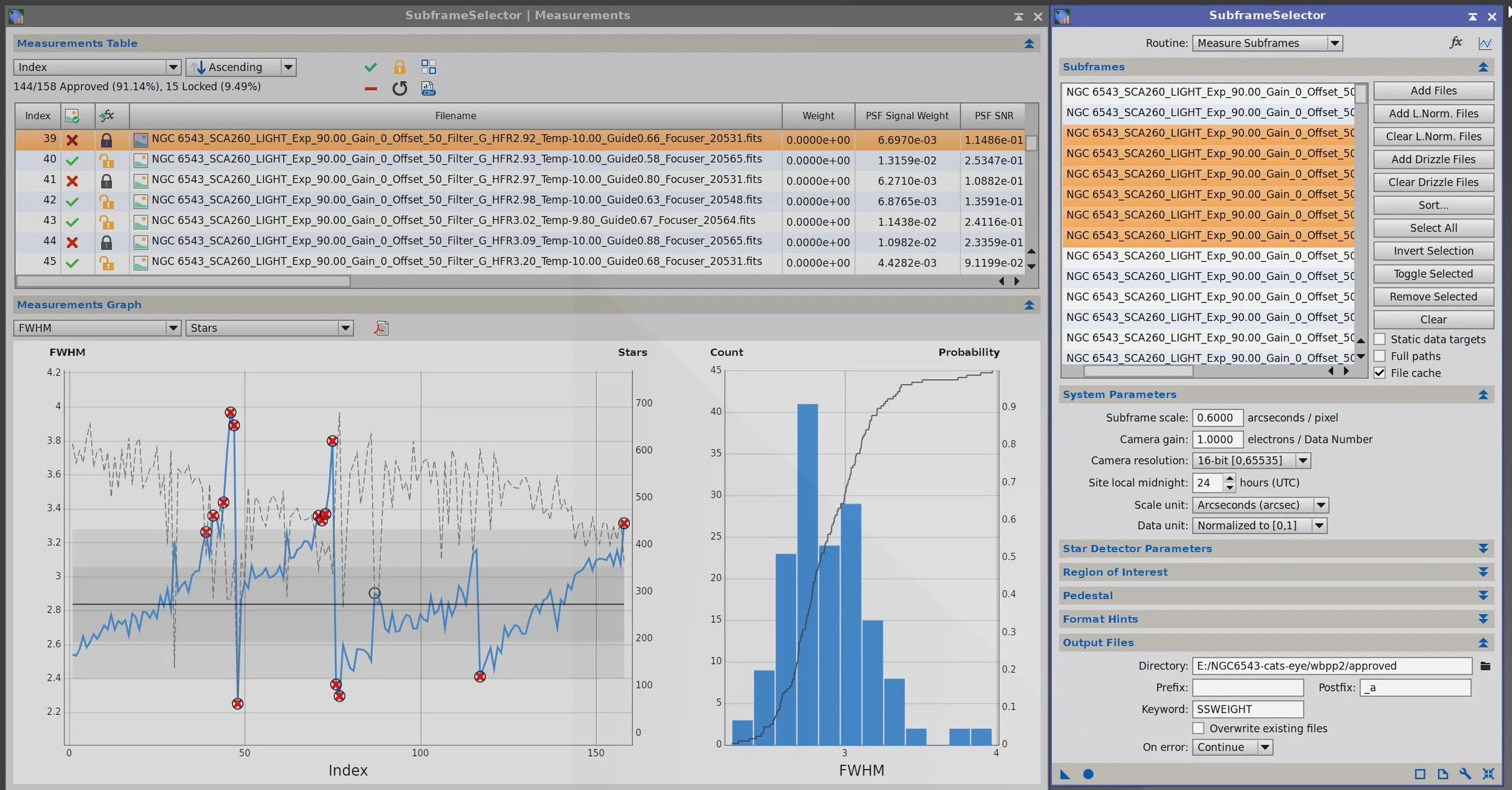The height and width of the screenshot is (790, 1512).
Task: Export graph using the PDF icon
Action: [x=381, y=328]
